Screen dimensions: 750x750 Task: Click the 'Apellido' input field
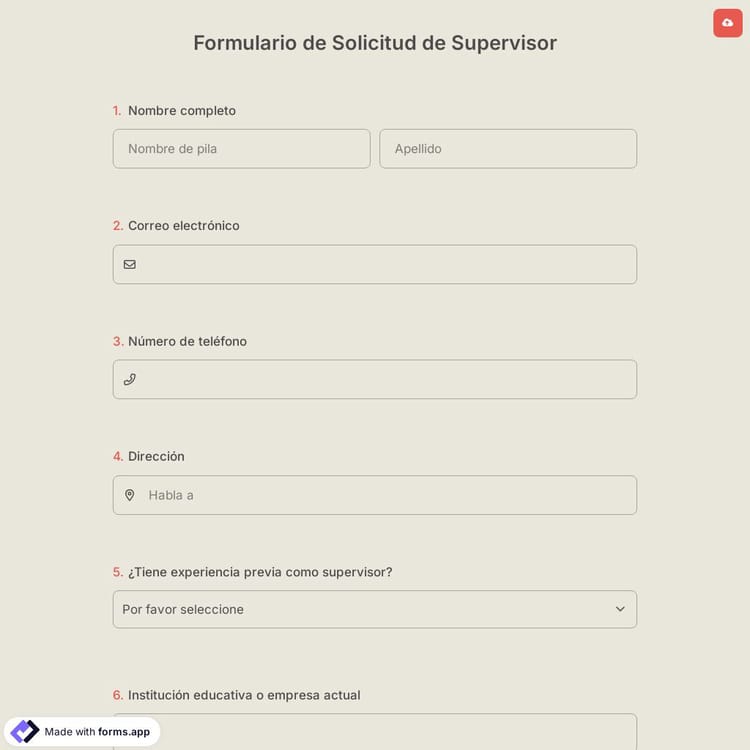(x=507, y=149)
